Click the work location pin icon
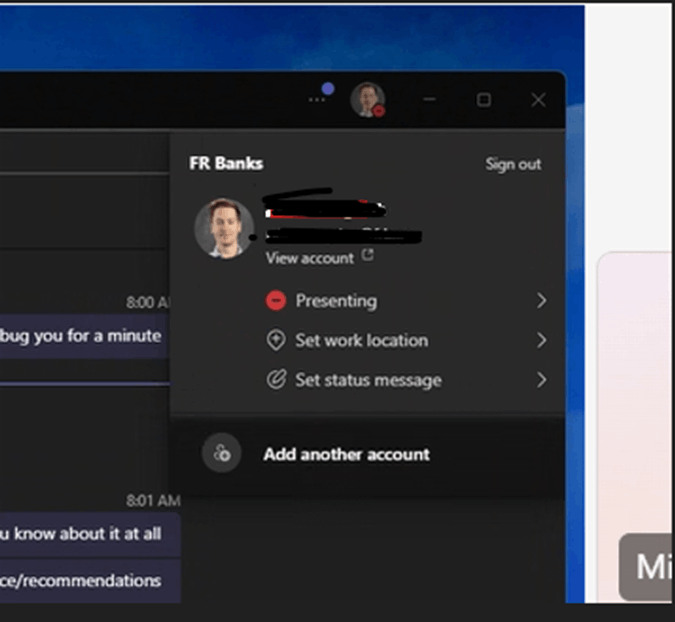 click(x=276, y=340)
